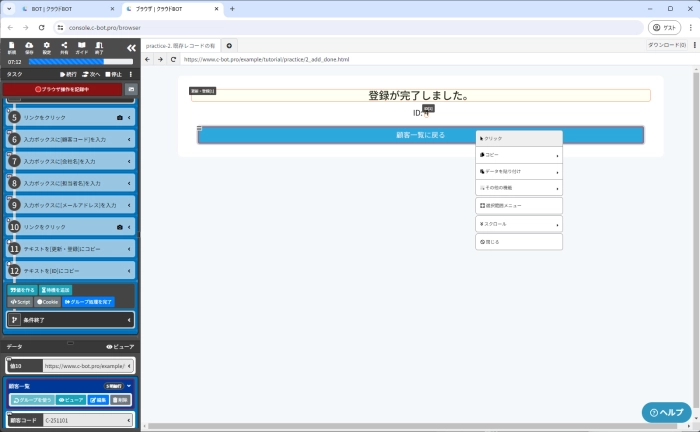
Task: Collapse the sidebar with double-chevron icon
Action: pos(131,48)
